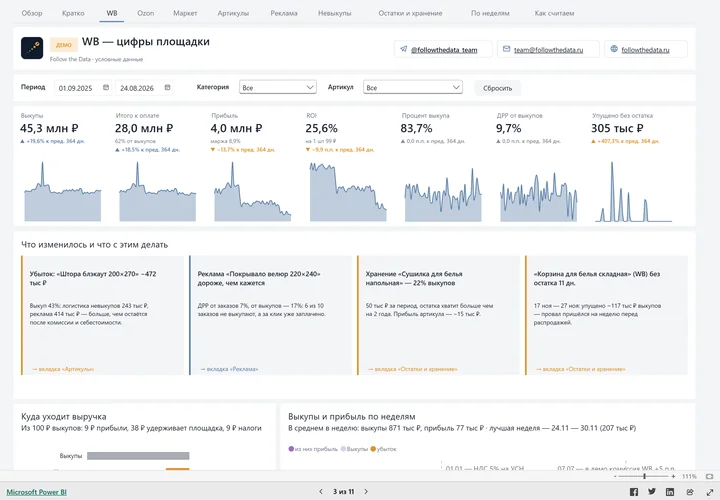Open calendar picker for start date 01.09.2025
This screenshot has height=500, width=720.
tap(106, 88)
